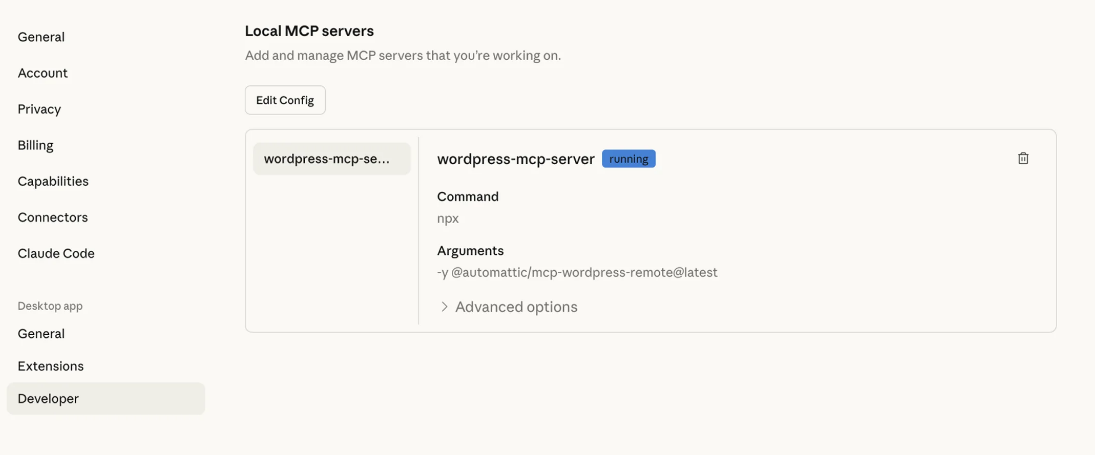The image size is (1095, 455).
Task: Expand the Advanced options chevron
Action: click(x=444, y=307)
